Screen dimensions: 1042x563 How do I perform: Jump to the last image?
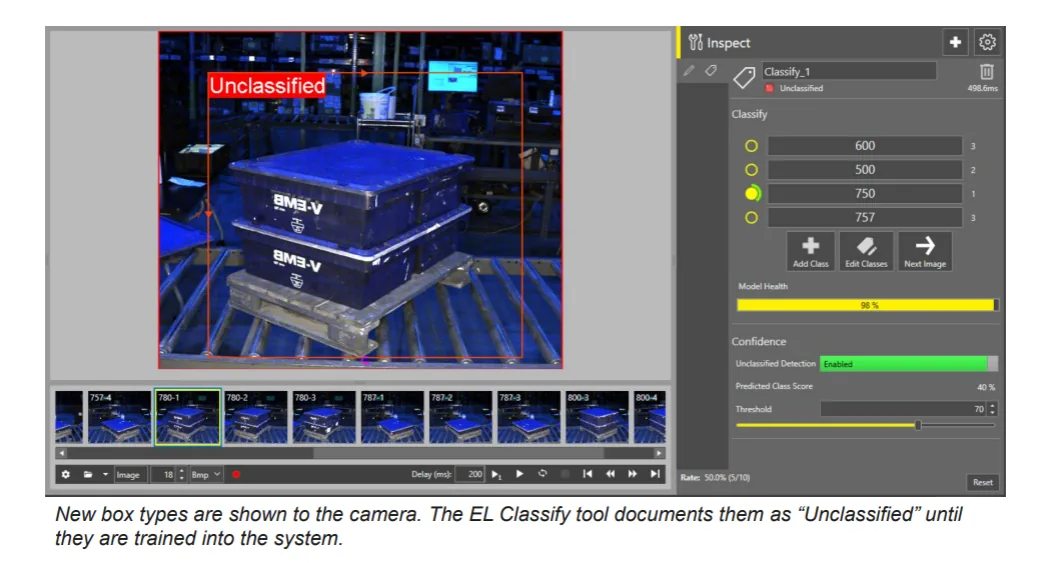[x=655, y=473]
